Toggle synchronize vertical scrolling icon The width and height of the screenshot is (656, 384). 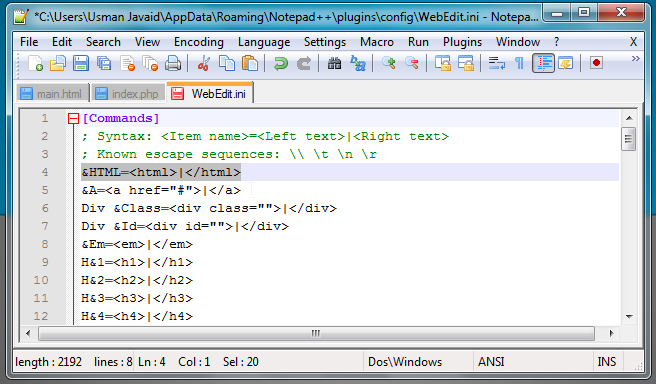pyautogui.click(x=443, y=64)
